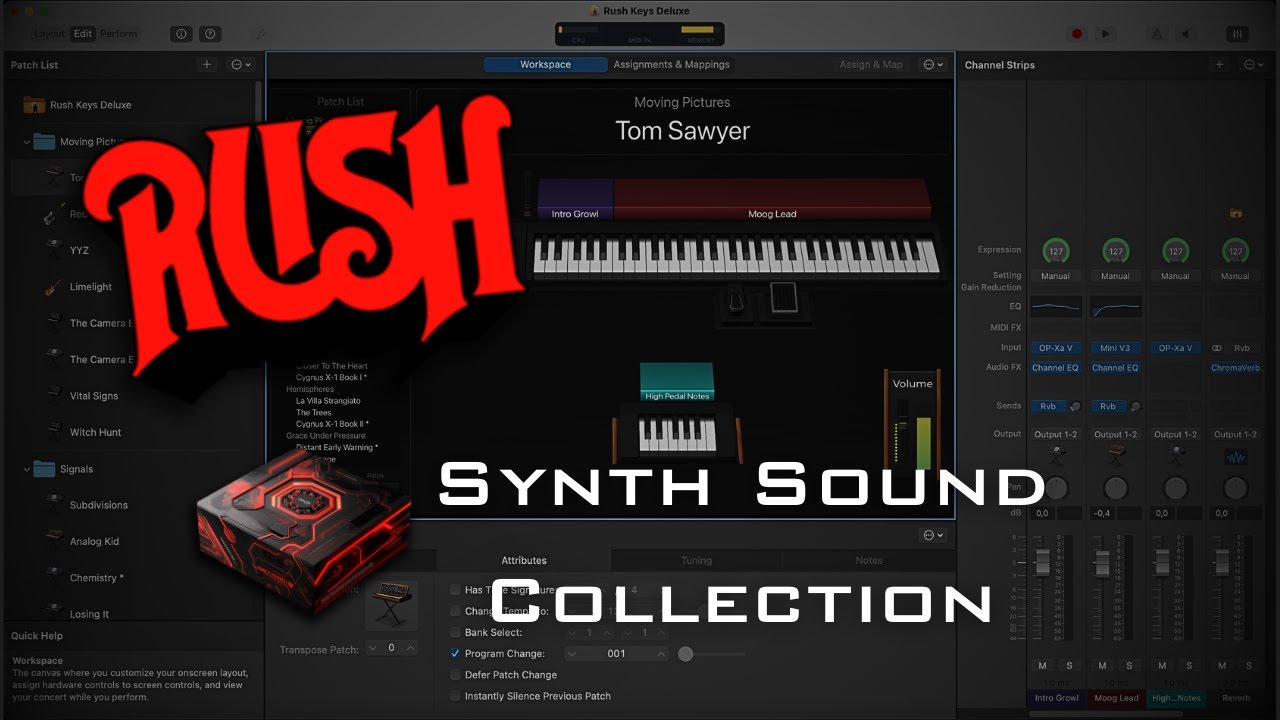This screenshot has height=720, width=1280.
Task: Click the Transpose Patch value field
Action: click(x=391, y=648)
